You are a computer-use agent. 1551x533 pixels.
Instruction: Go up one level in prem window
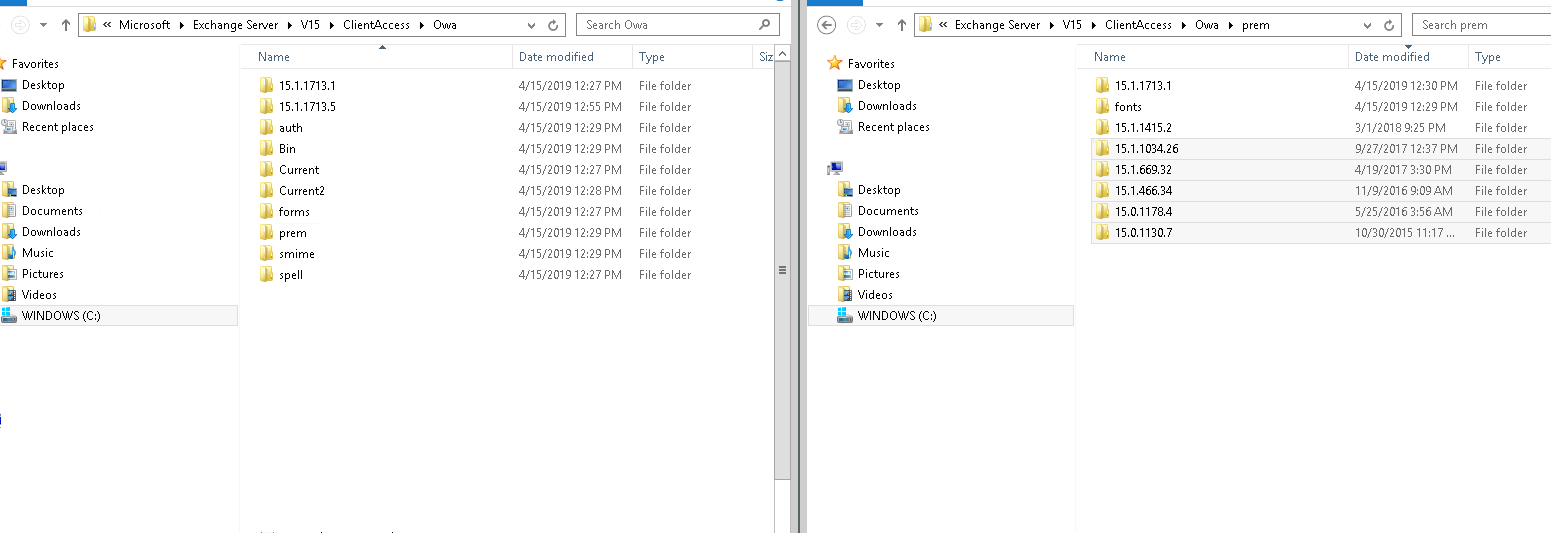click(x=902, y=25)
